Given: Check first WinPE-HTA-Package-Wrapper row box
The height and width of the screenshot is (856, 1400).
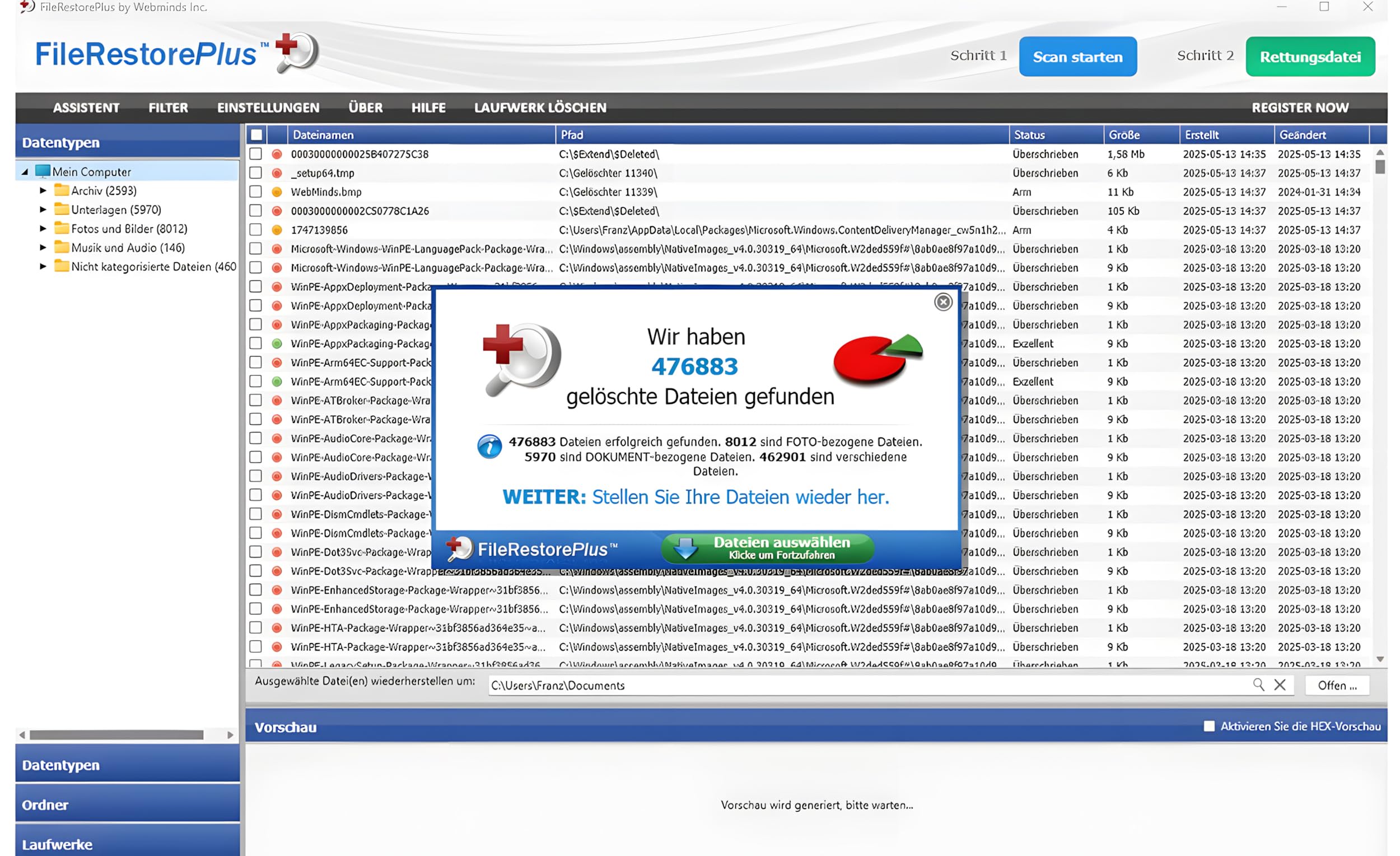Looking at the screenshot, I should point(256,627).
